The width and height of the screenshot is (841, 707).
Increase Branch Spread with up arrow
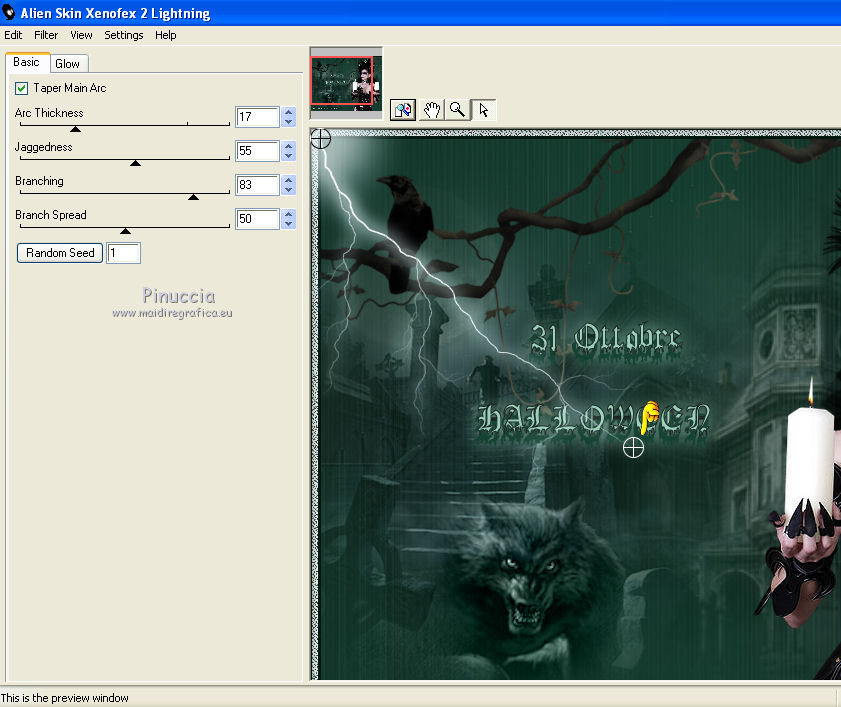pos(289,214)
